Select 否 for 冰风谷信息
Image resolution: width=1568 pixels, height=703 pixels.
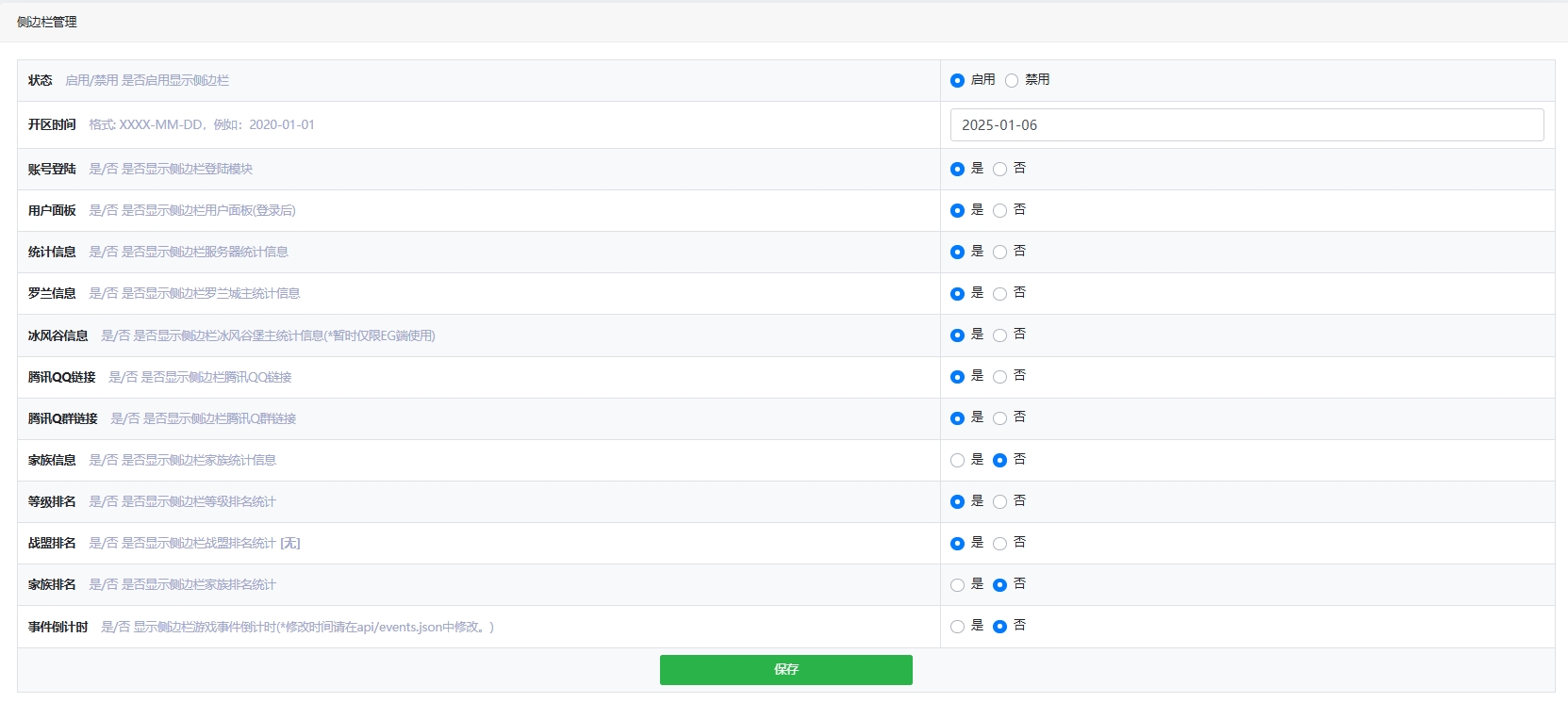[x=999, y=335]
